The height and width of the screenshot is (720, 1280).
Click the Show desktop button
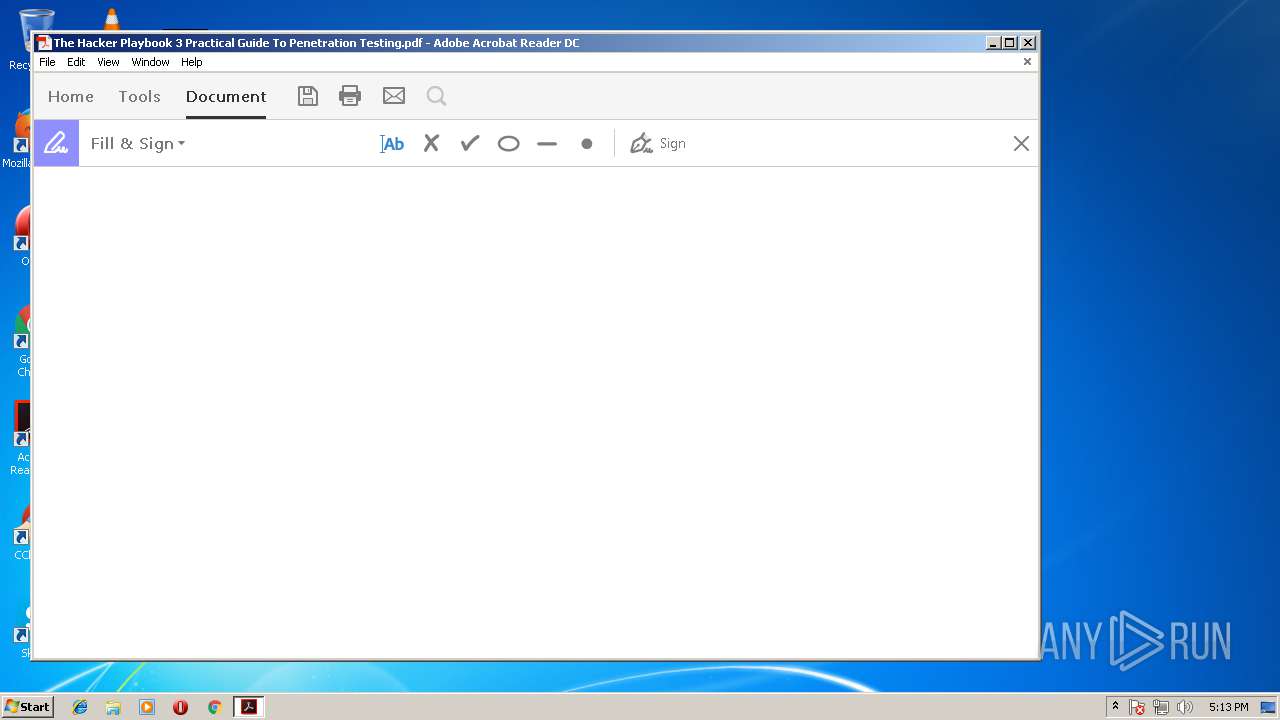pyautogui.click(x=1268, y=707)
